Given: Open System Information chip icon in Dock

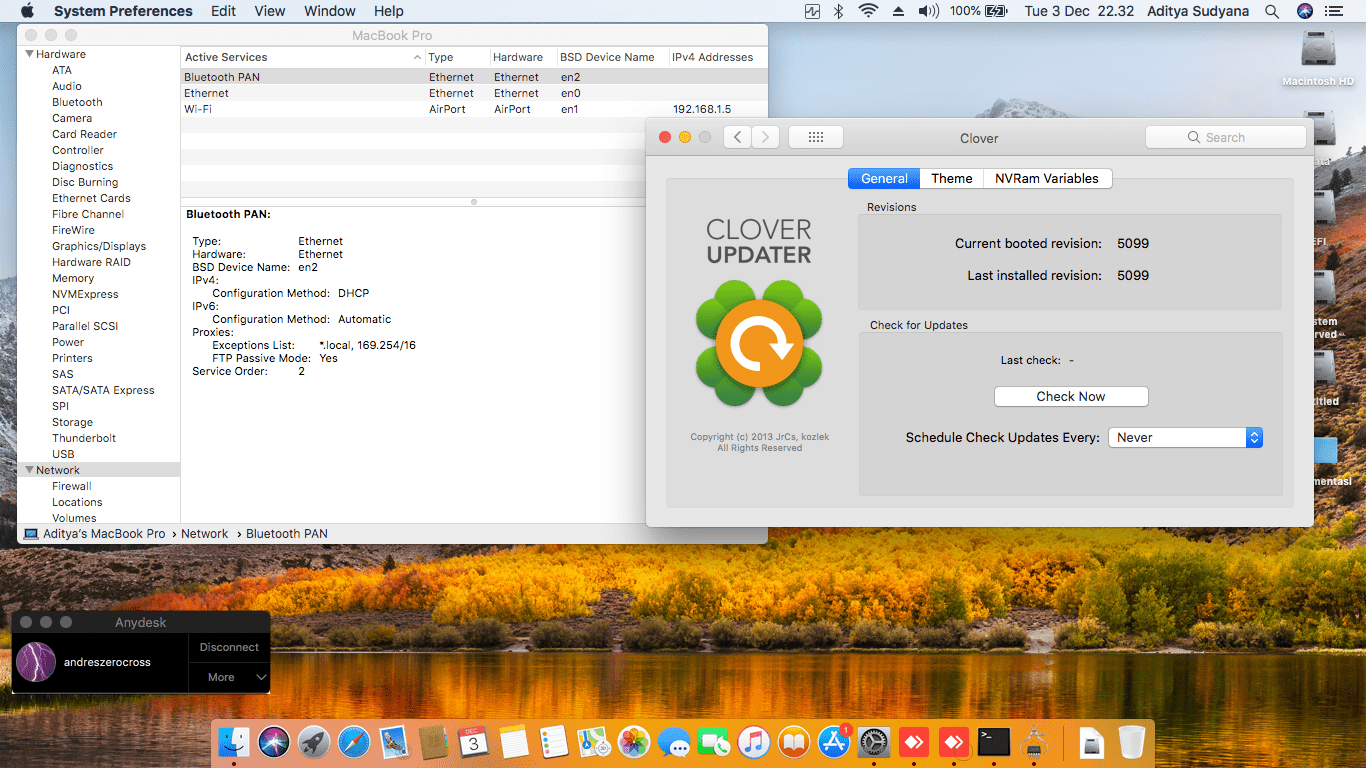Looking at the screenshot, I should pyautogui.click(x=1034, y=742).
